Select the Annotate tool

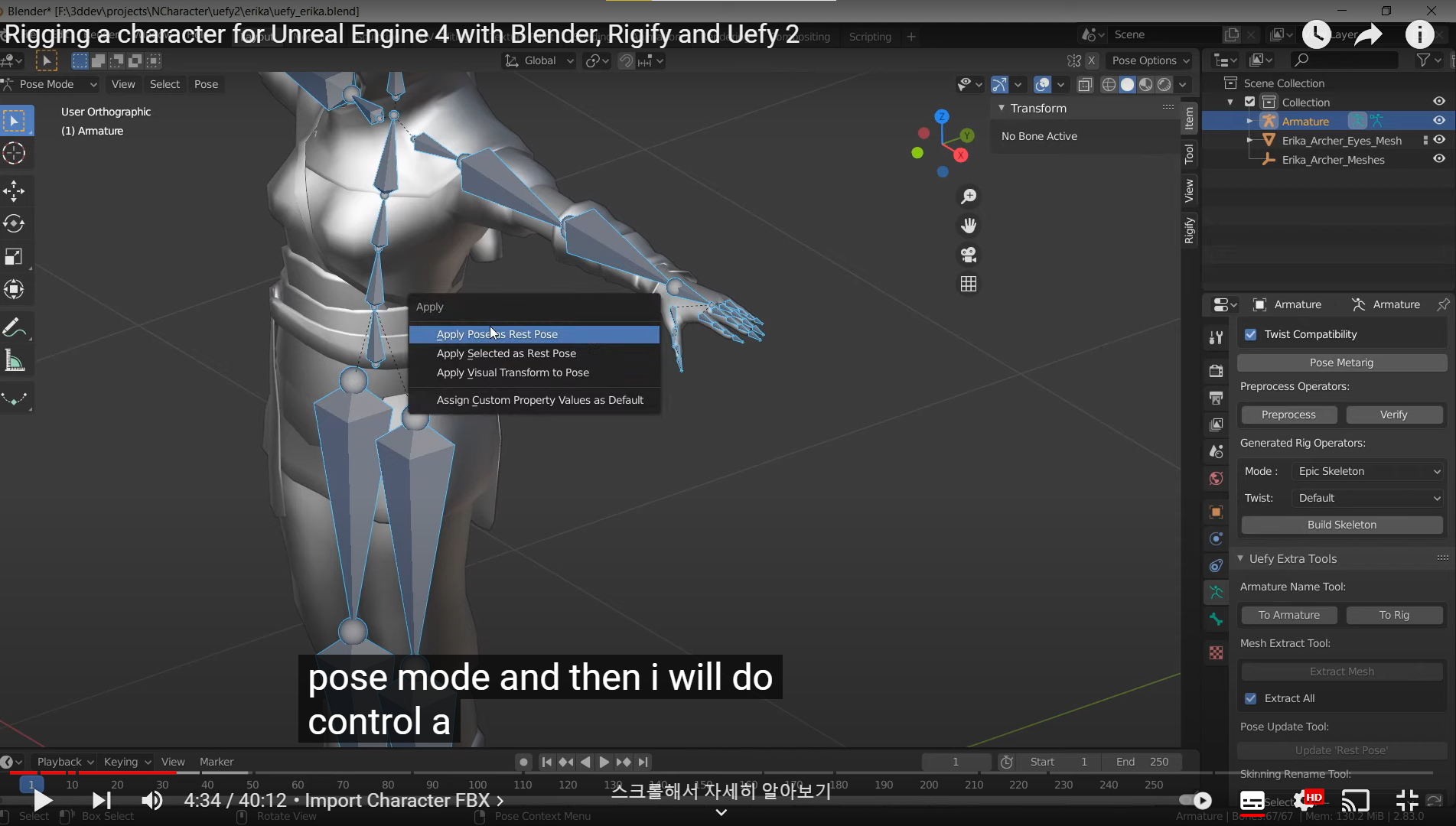[x=14, y=328]
